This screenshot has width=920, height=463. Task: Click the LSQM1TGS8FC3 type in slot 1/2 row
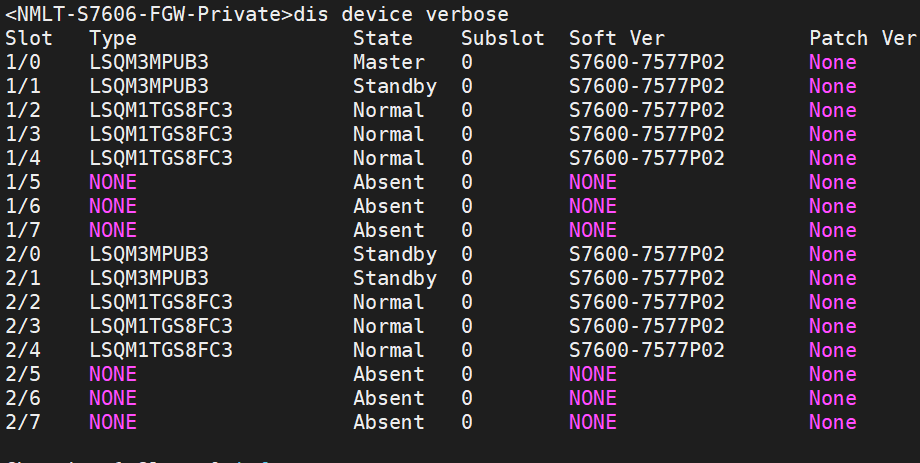click(160, 110)
